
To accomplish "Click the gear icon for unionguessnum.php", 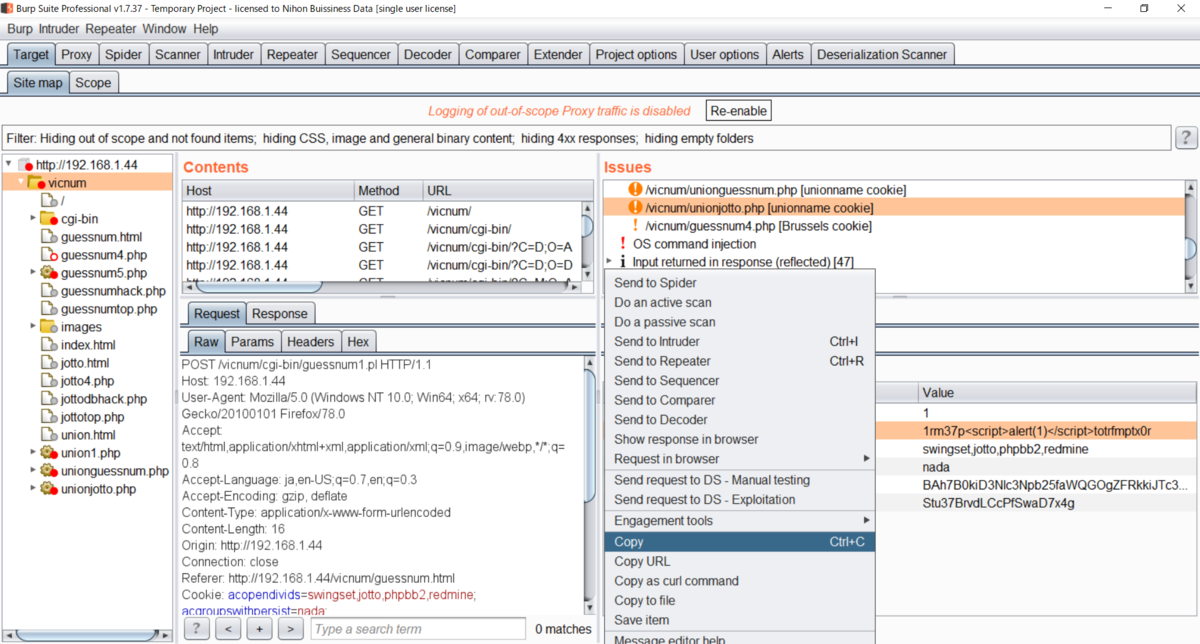I will pyautogui.click(x=49, y=471).
